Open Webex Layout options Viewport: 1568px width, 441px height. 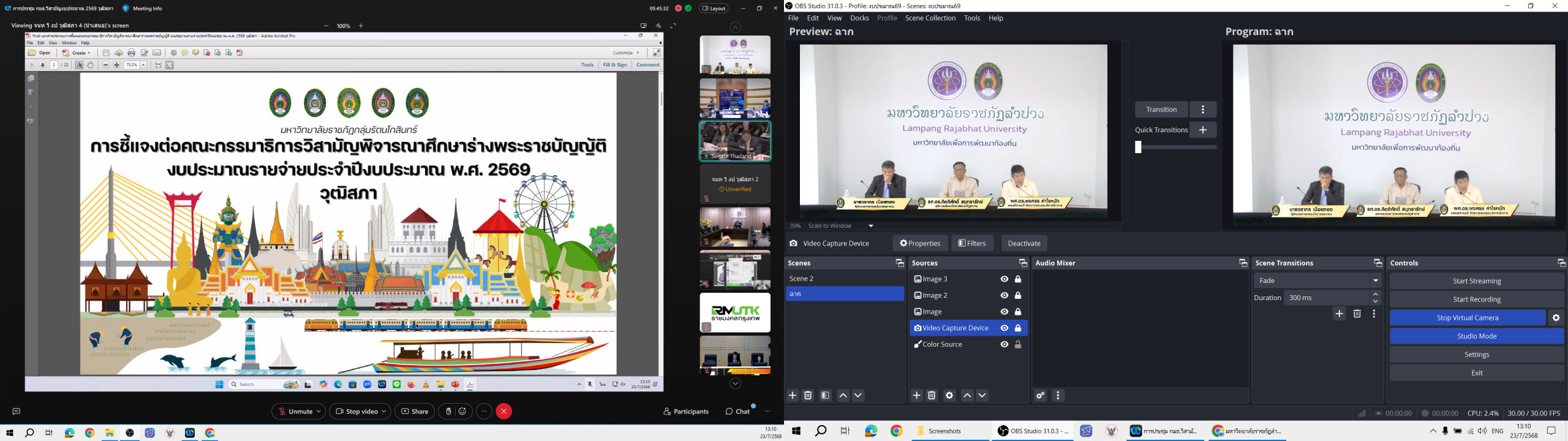click(x=714, y=9)
